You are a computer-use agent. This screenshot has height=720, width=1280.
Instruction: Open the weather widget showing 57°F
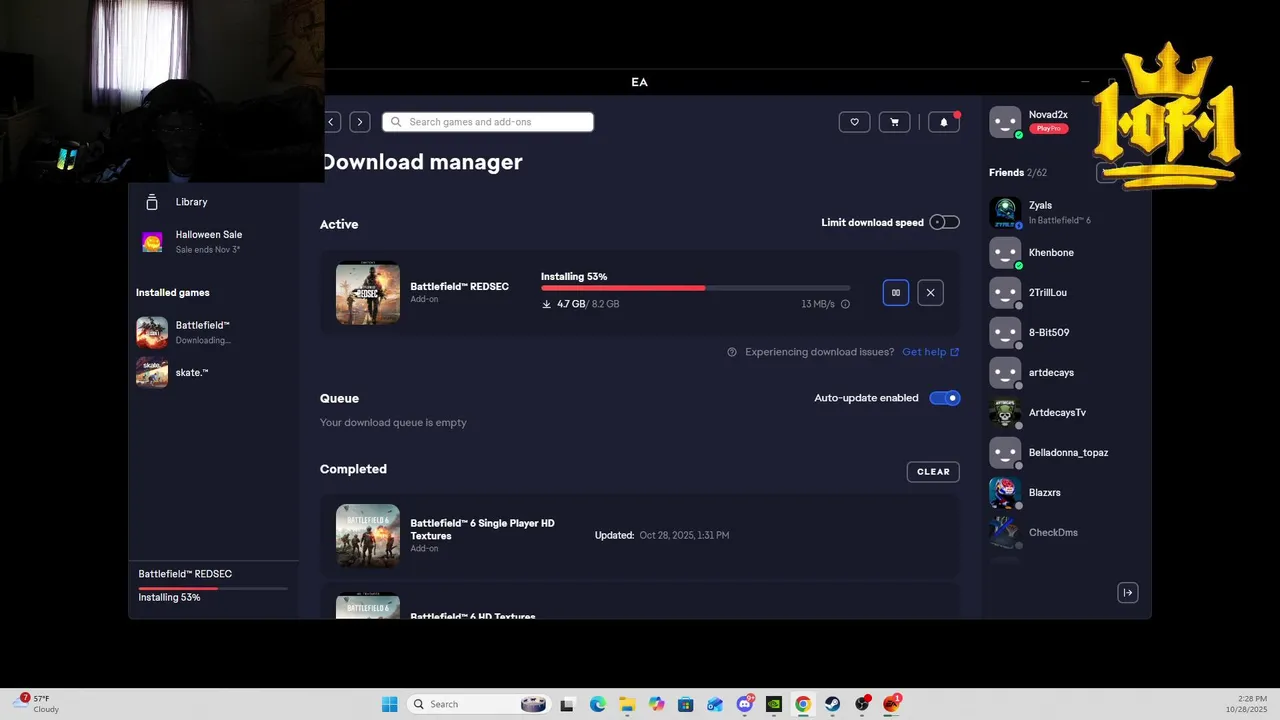[36, 704]
